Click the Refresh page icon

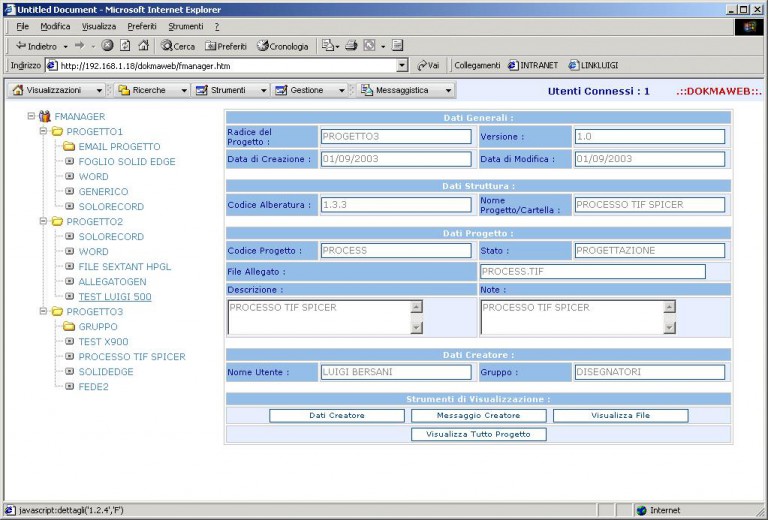(x=125, y=46)
